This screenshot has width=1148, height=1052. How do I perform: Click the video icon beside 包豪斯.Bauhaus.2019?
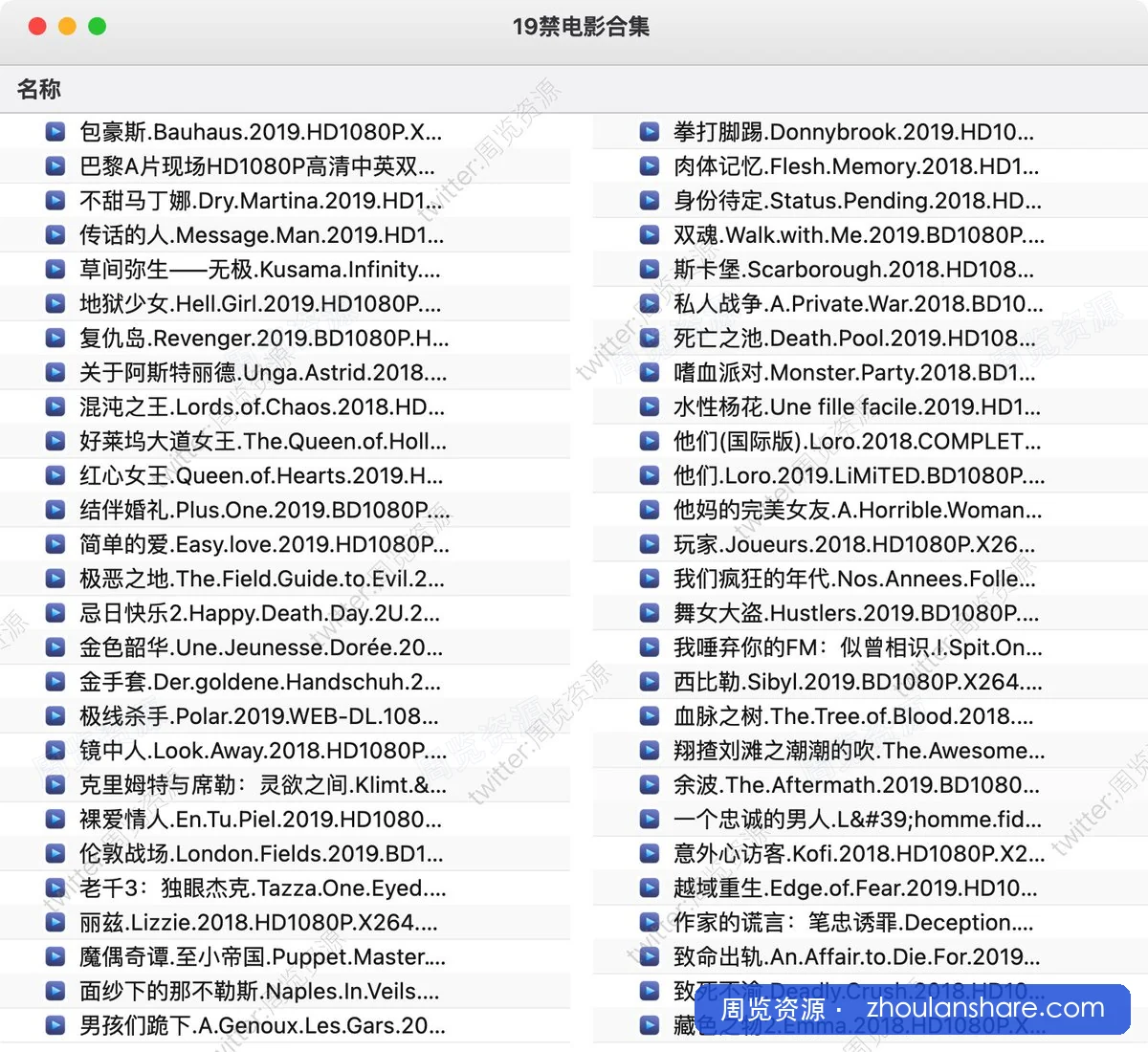coord(55,132)
